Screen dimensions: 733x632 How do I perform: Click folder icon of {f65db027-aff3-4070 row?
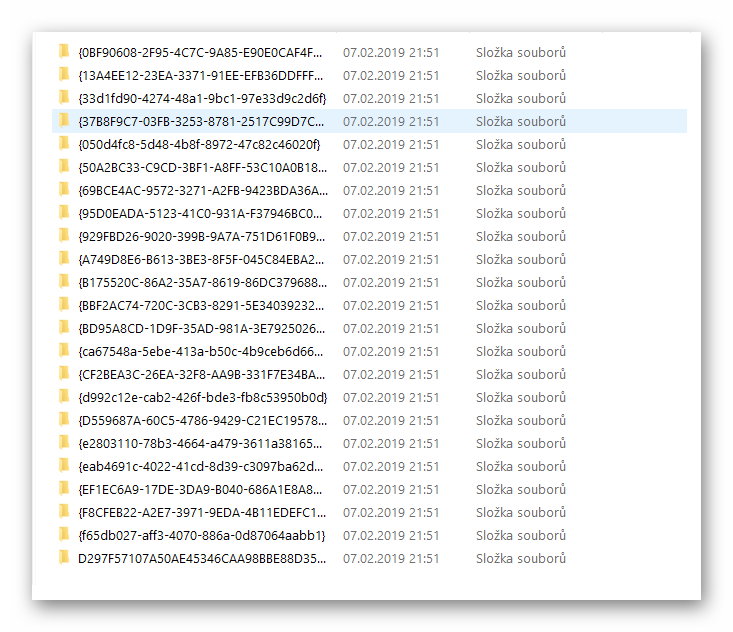(64, 534)
